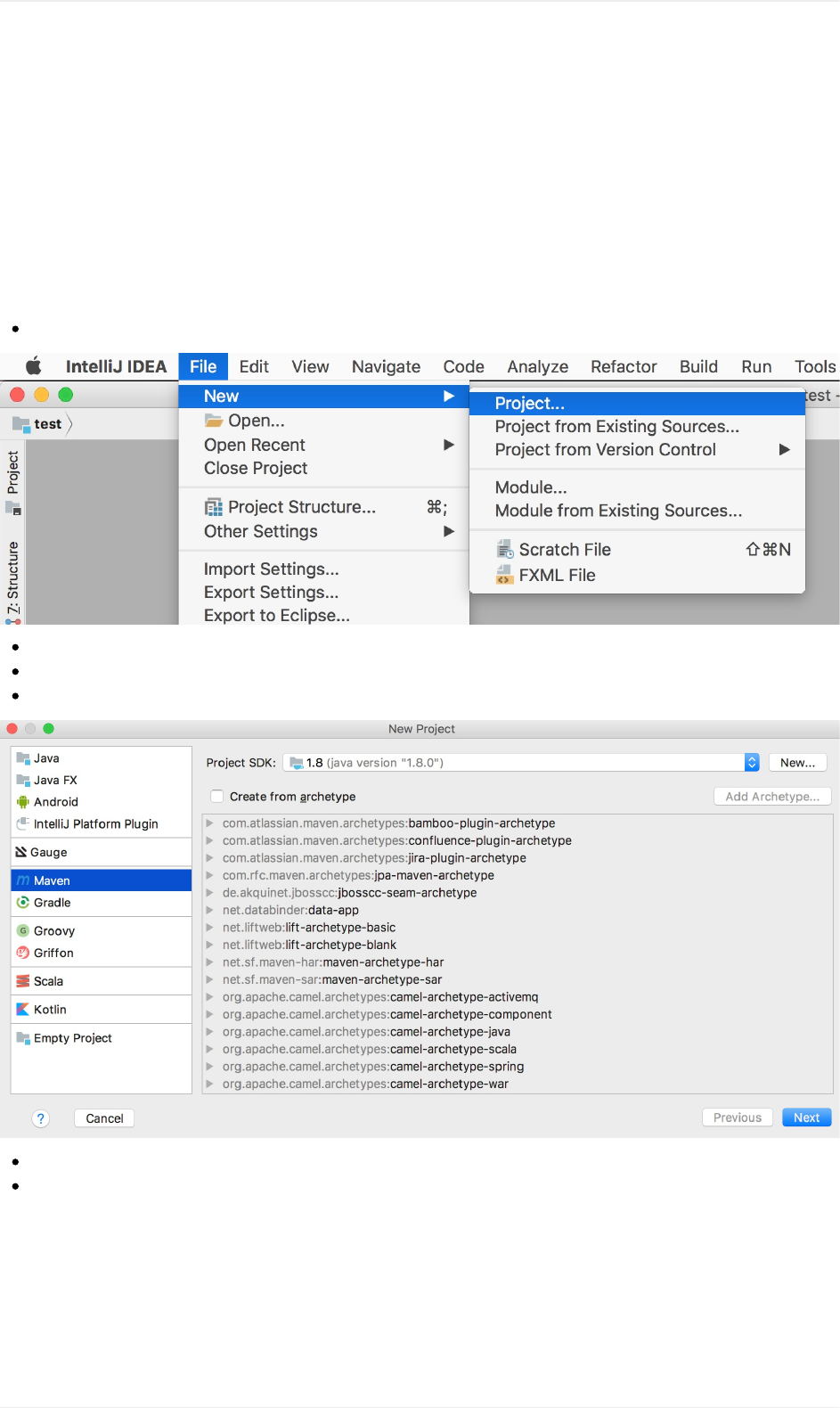
Task: Select the Java project type icon
Action: pos(23,758)
